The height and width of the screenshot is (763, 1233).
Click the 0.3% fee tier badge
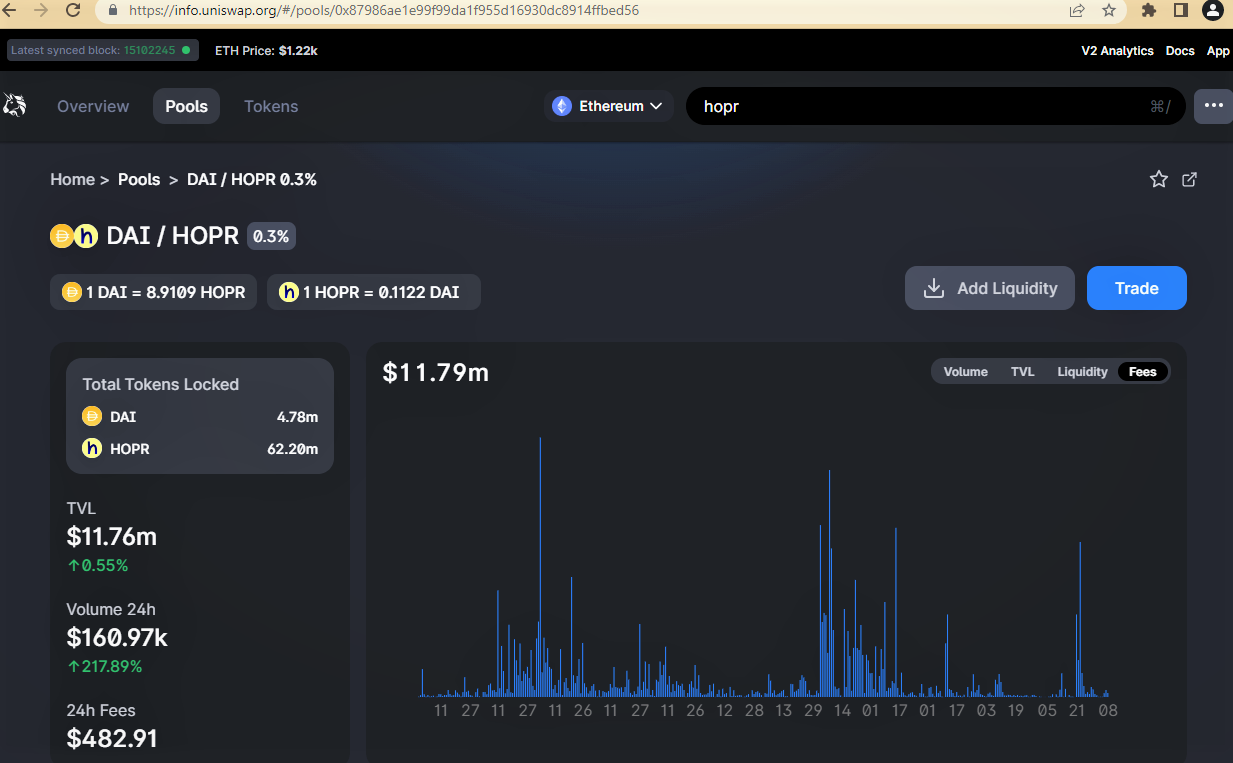(x=271, y=237)
